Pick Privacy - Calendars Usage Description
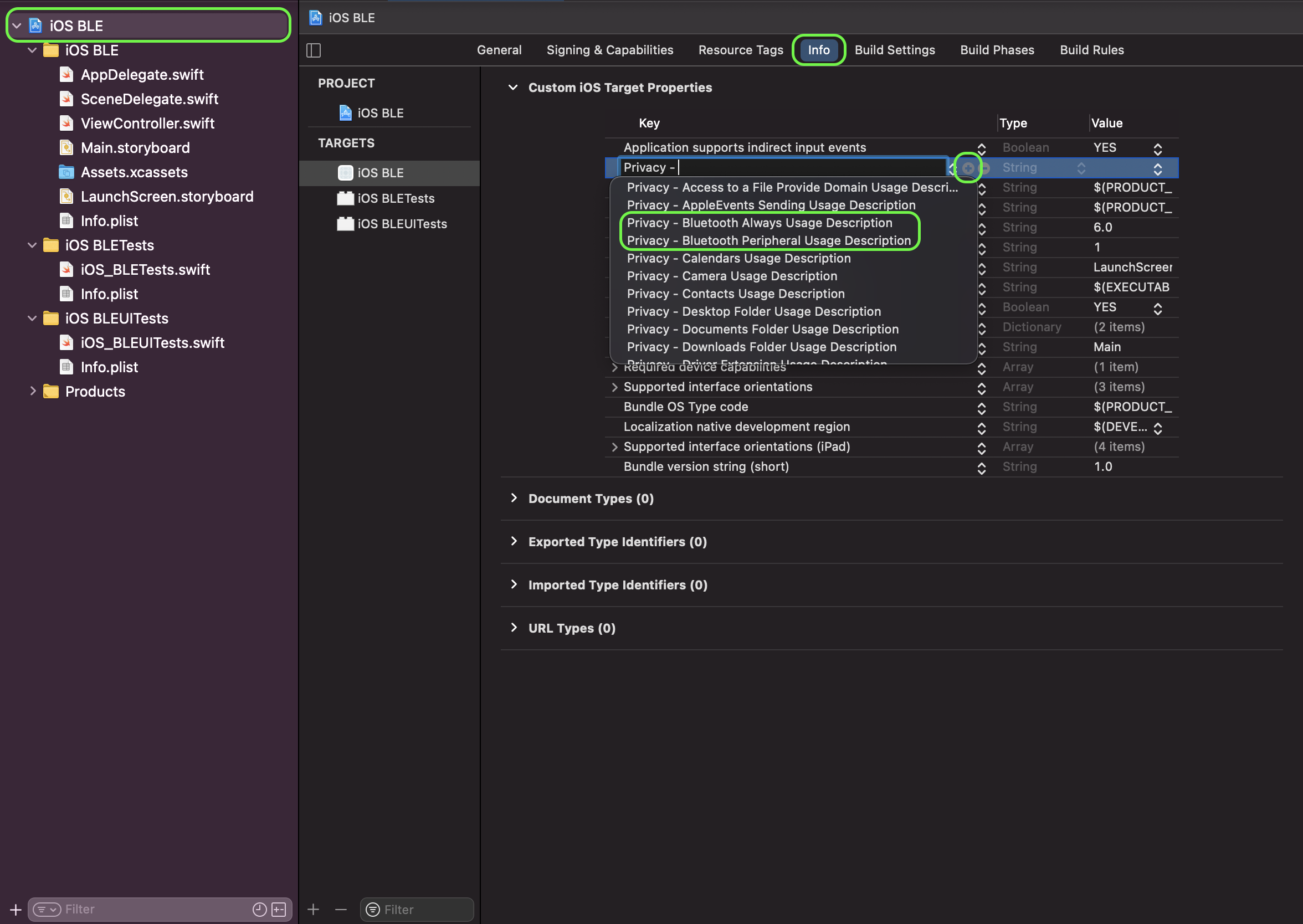The height and width of the screenshot is (924, 1303). 738,258
